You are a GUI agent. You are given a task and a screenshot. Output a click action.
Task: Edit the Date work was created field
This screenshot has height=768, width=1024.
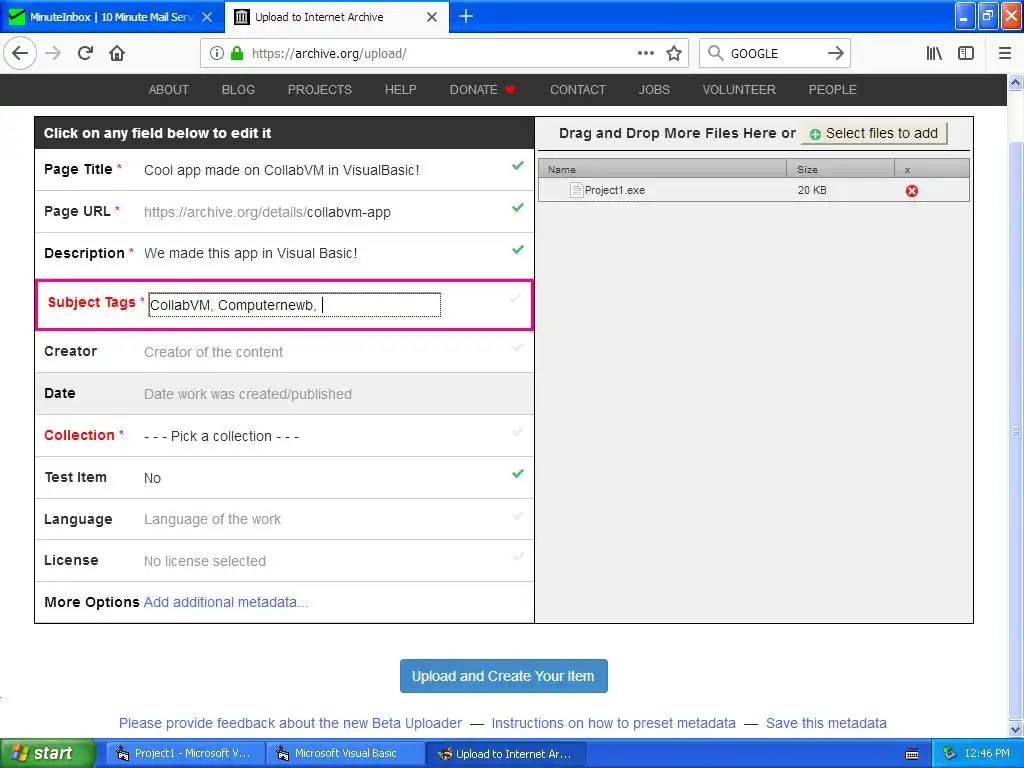click(x=248, y=394)
